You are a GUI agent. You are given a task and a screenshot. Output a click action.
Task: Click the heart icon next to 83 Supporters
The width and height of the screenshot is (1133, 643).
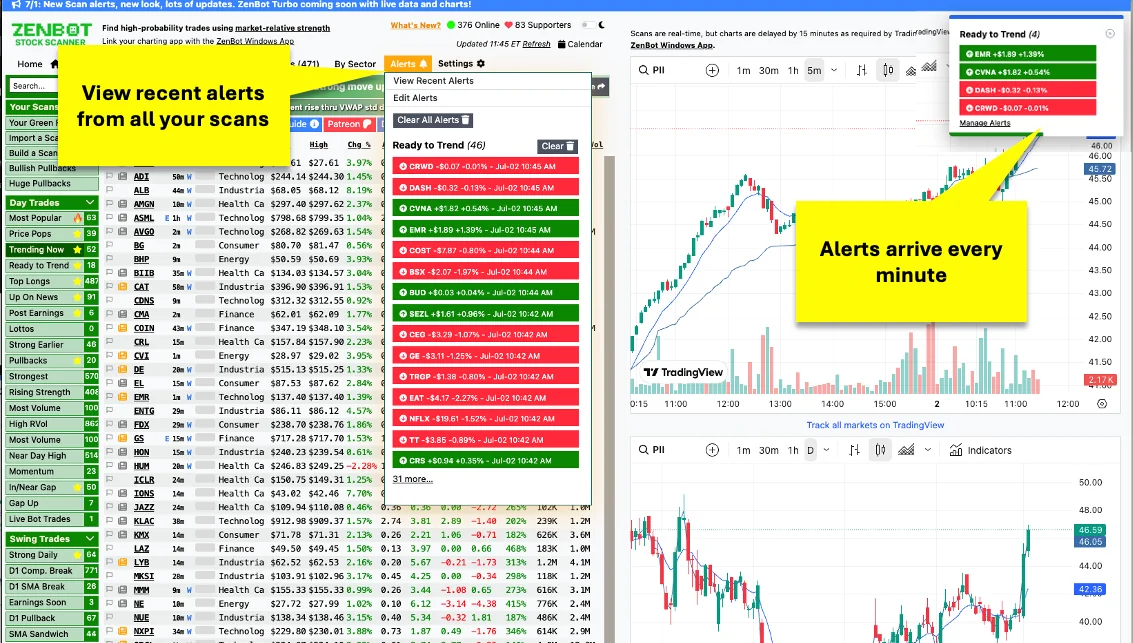(x=508, y=25)
